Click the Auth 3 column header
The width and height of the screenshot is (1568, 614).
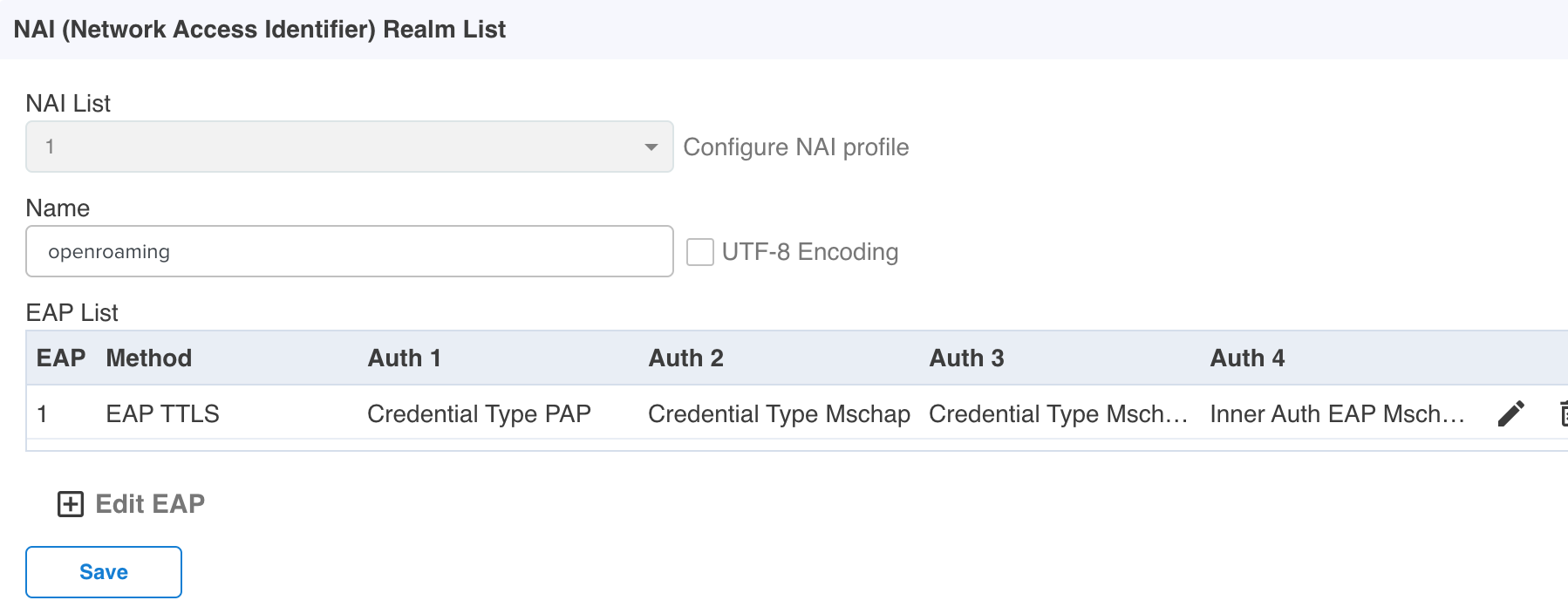[967, 358]
